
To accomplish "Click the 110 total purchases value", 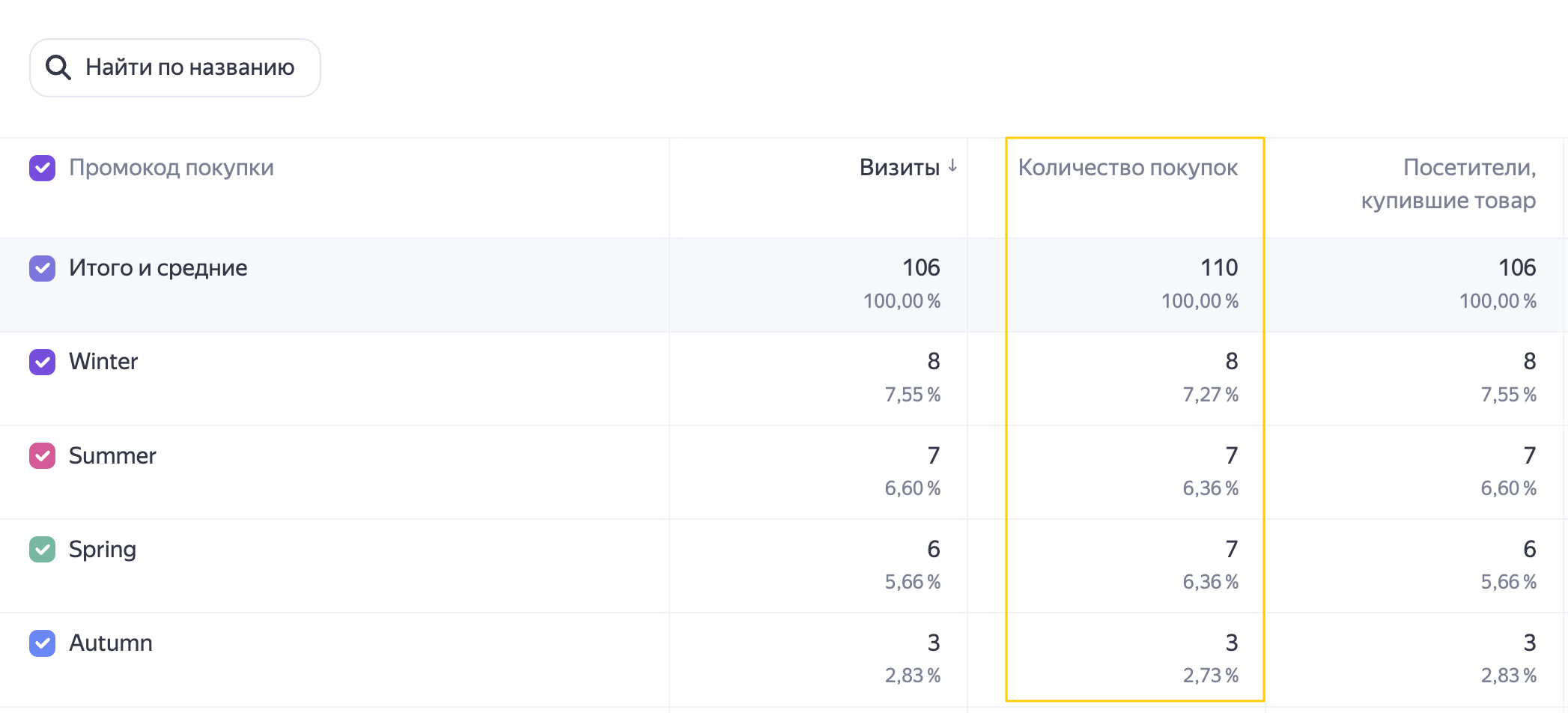I will 1219,267.
